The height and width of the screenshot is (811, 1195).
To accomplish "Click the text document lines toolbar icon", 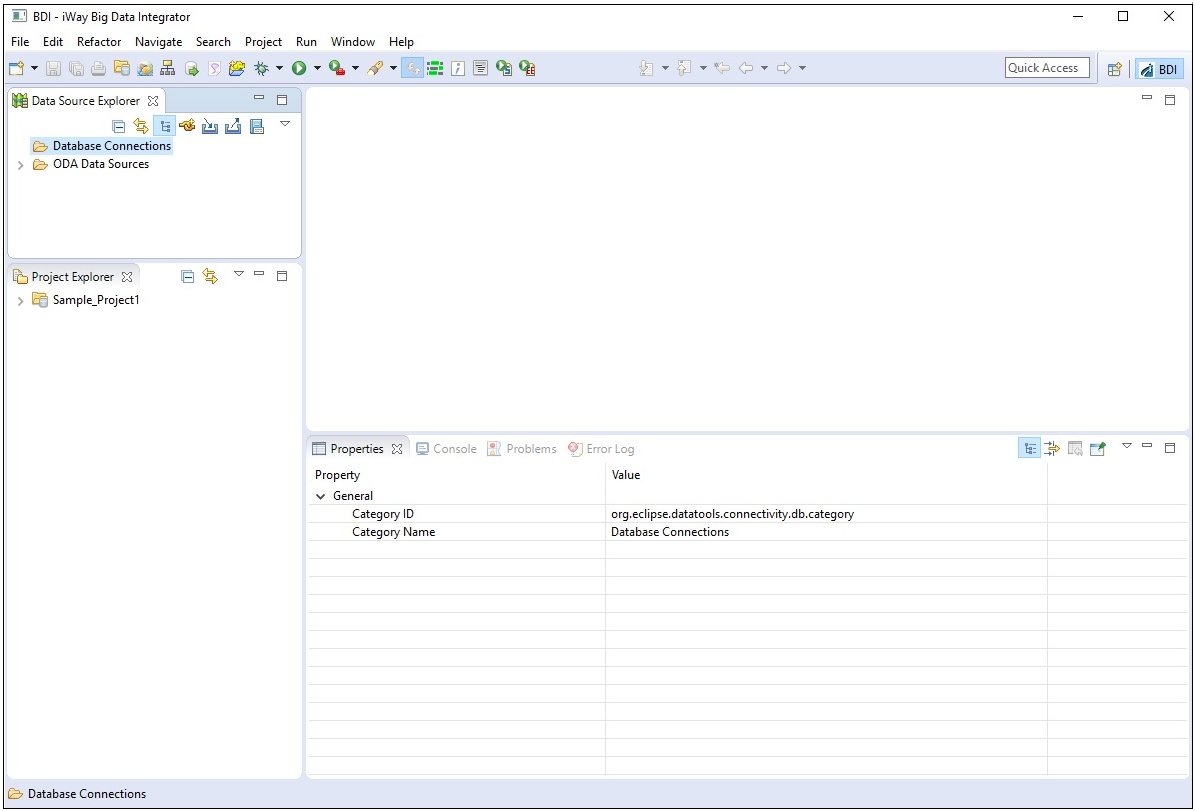I will [x=480, y=69].
